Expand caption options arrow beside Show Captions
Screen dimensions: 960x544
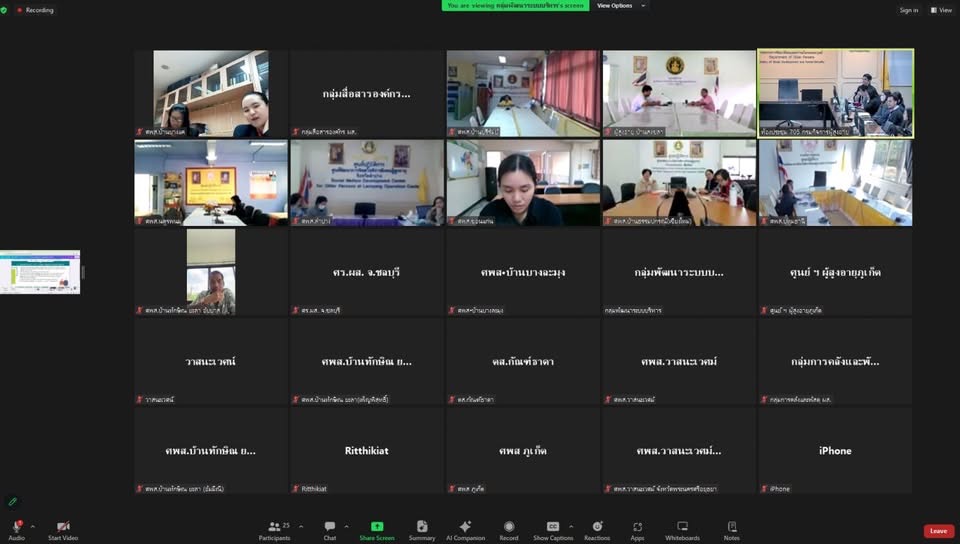[x=571, y=526]
